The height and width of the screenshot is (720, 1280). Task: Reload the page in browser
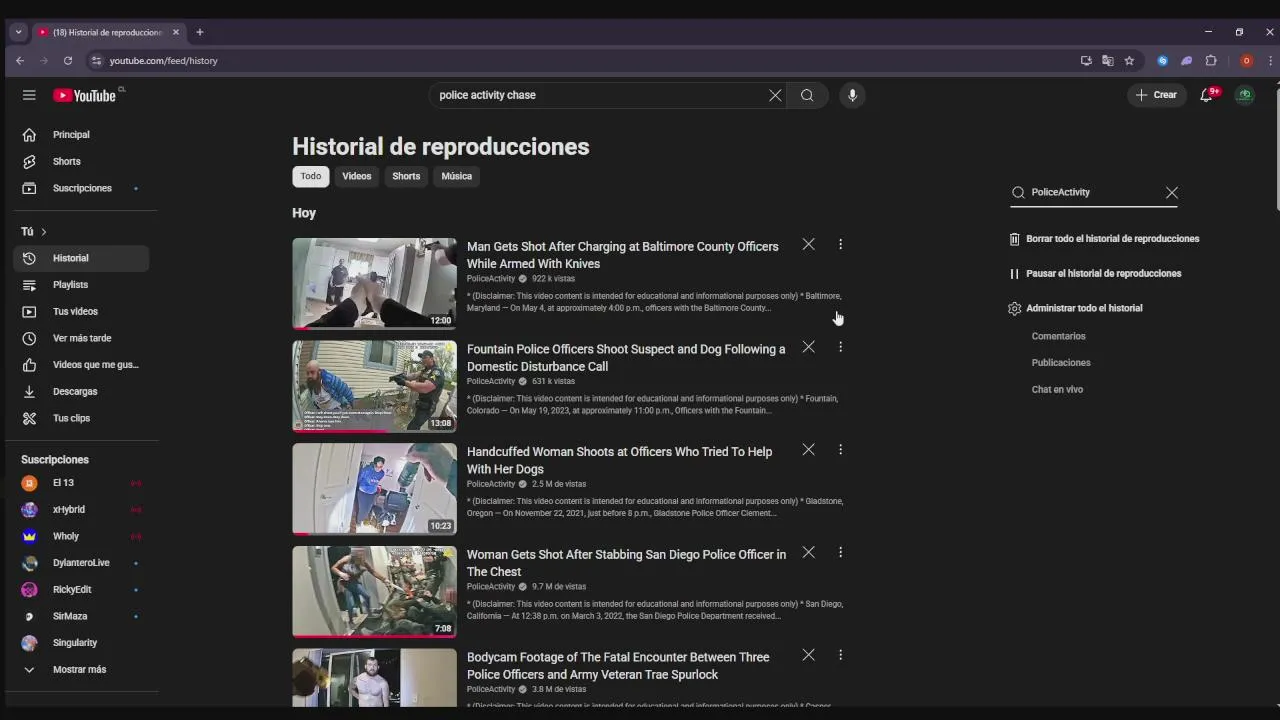[x=68, y=61]
